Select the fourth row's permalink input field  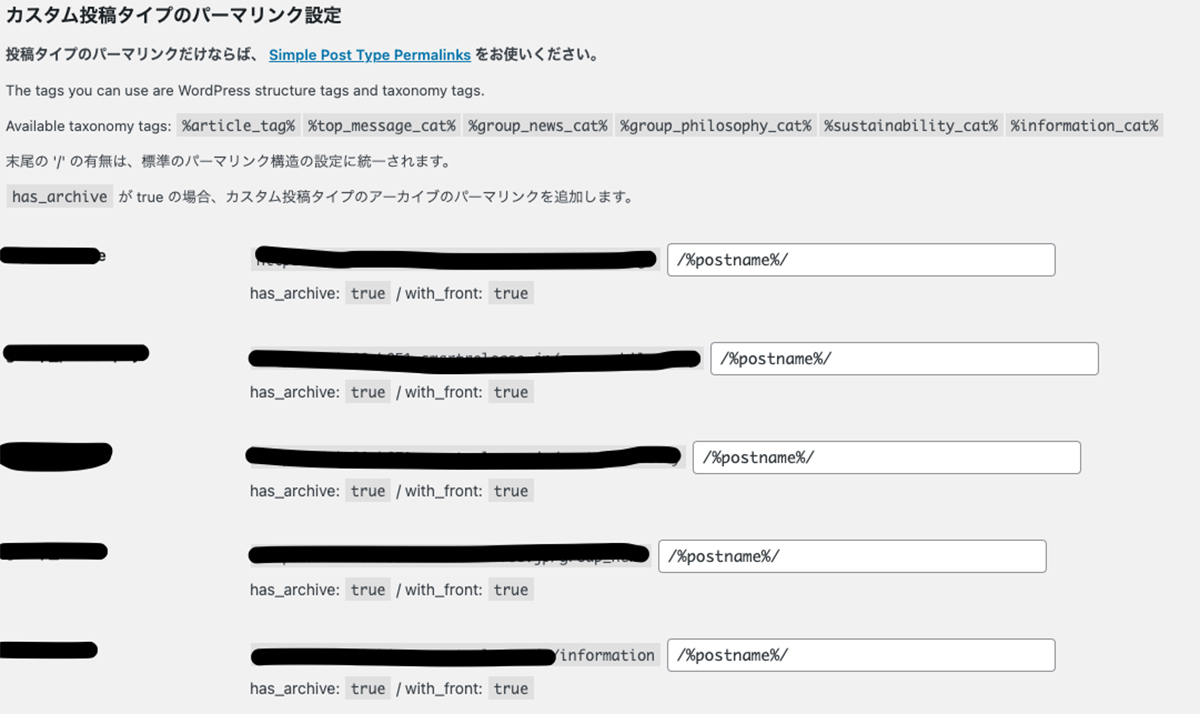pos(851,556)
